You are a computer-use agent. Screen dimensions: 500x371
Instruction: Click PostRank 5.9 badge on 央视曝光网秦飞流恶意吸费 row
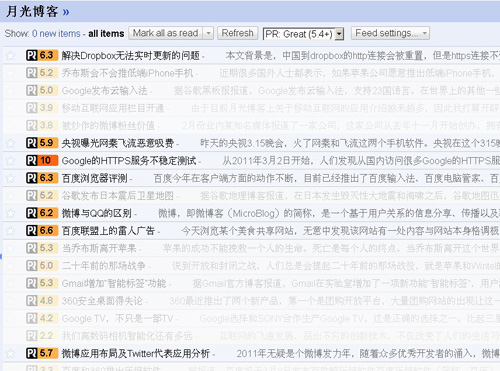coord(42,143)
